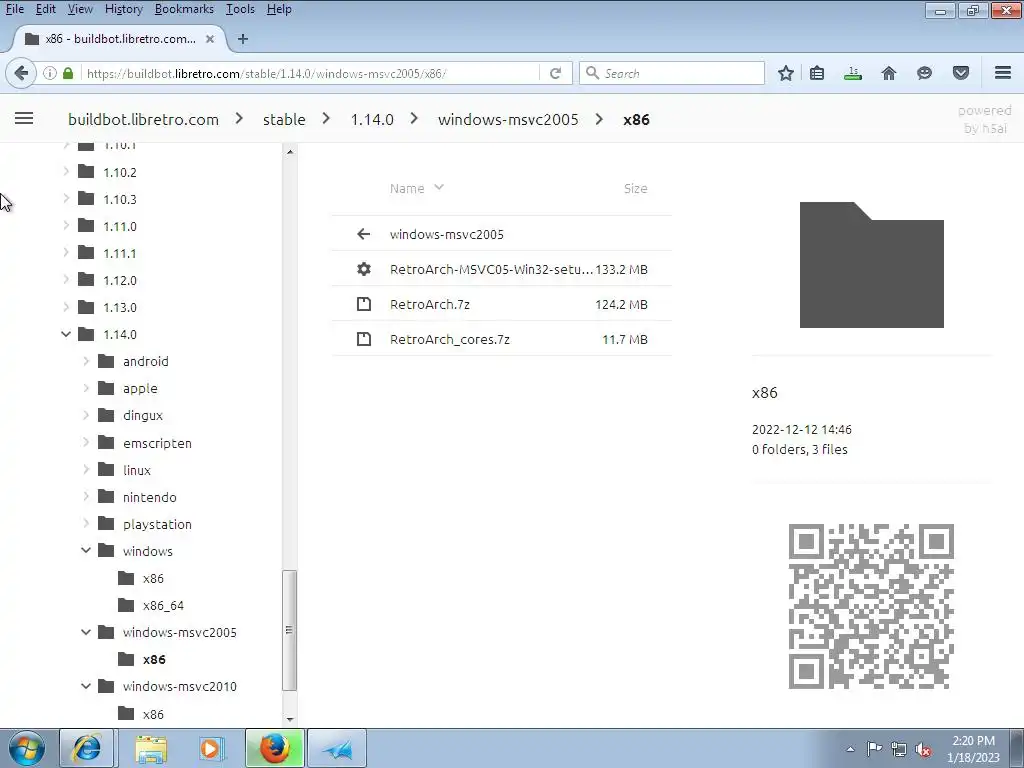Collapse the 1.14.0 tree folder

66,334
